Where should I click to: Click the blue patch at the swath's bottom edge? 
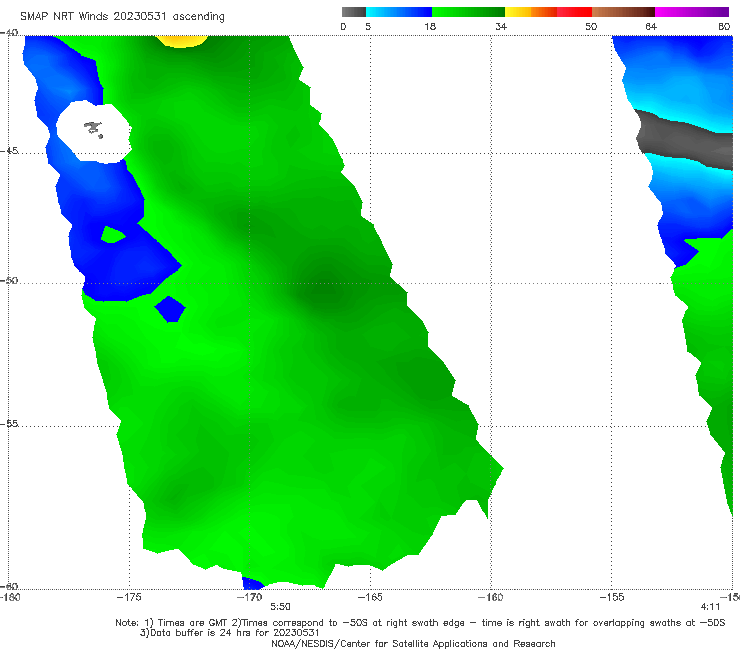[x=253, y=583]
